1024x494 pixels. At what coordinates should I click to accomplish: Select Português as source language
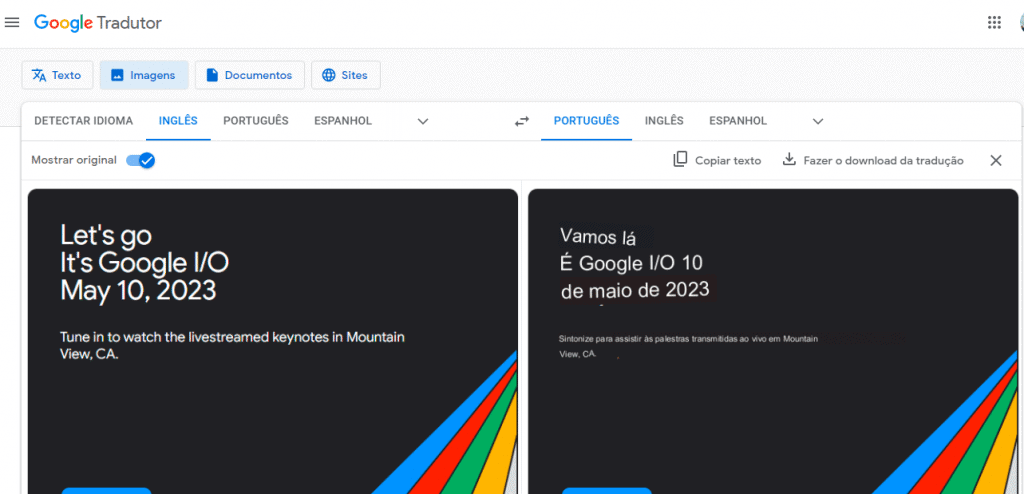(256, 121)
